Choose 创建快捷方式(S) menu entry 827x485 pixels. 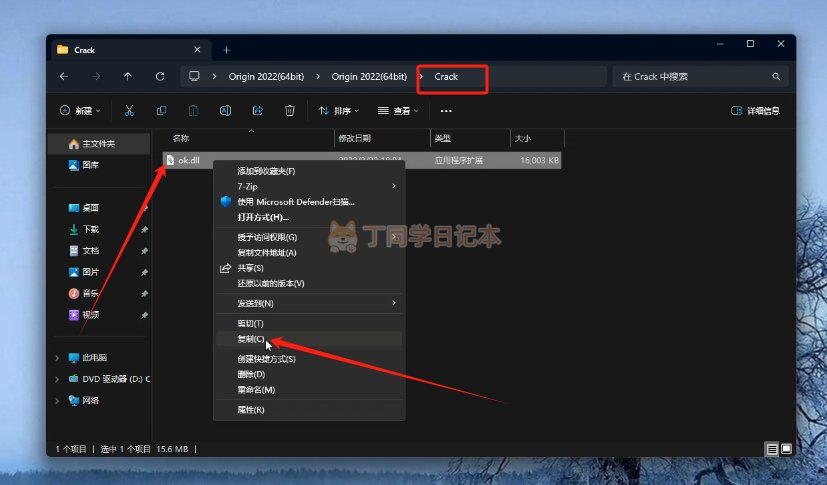tap(309, 359)
